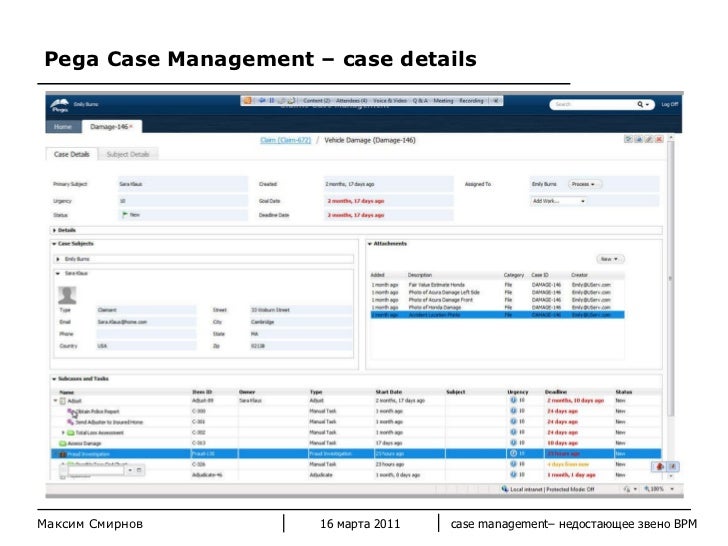This screenshot has height=546, width=728.
Task: Click urgency clock icon in Adjust row
Action: point(514,400)
